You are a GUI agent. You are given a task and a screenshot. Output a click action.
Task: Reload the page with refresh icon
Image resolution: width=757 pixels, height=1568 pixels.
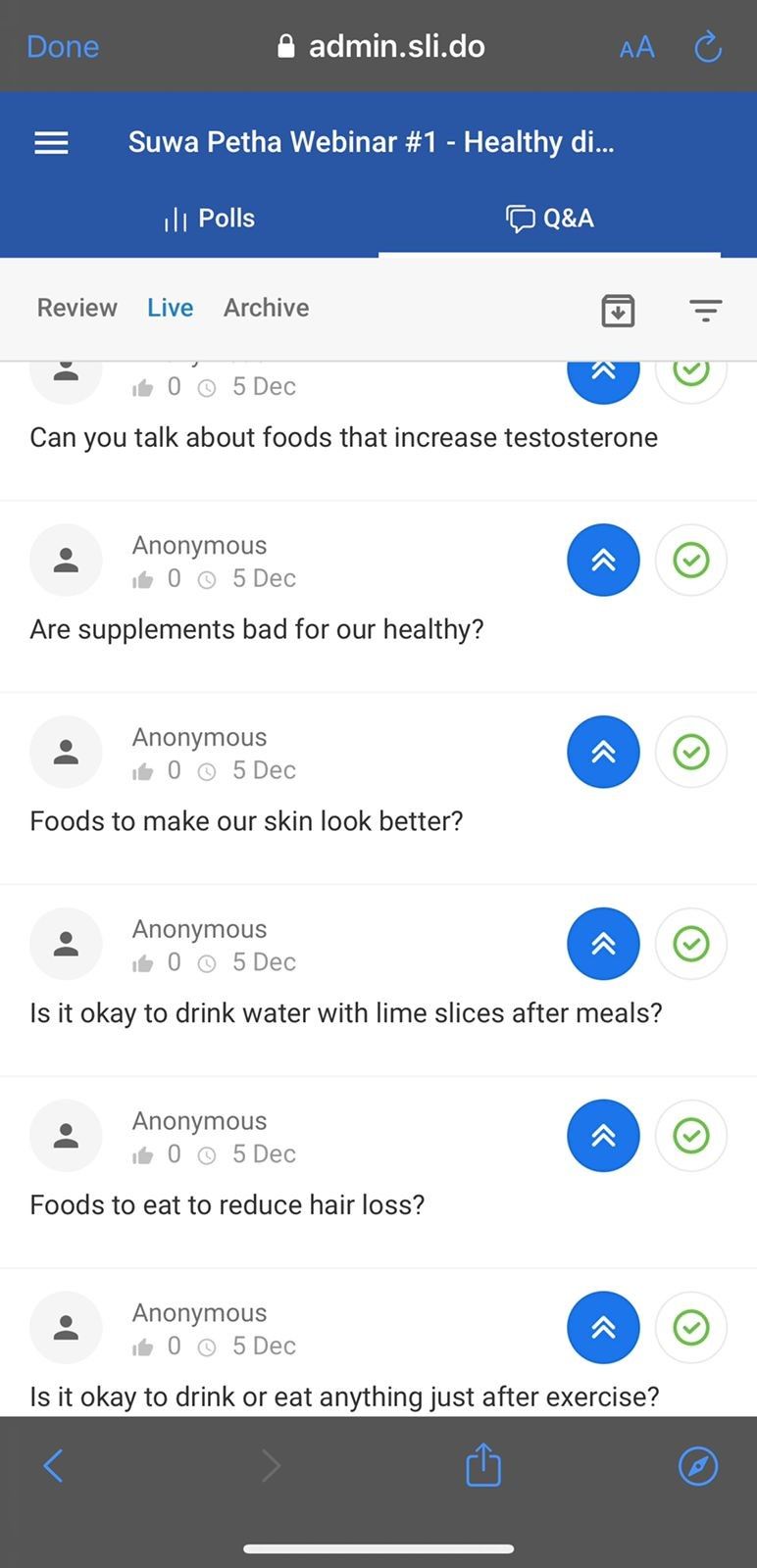point(707,47)
